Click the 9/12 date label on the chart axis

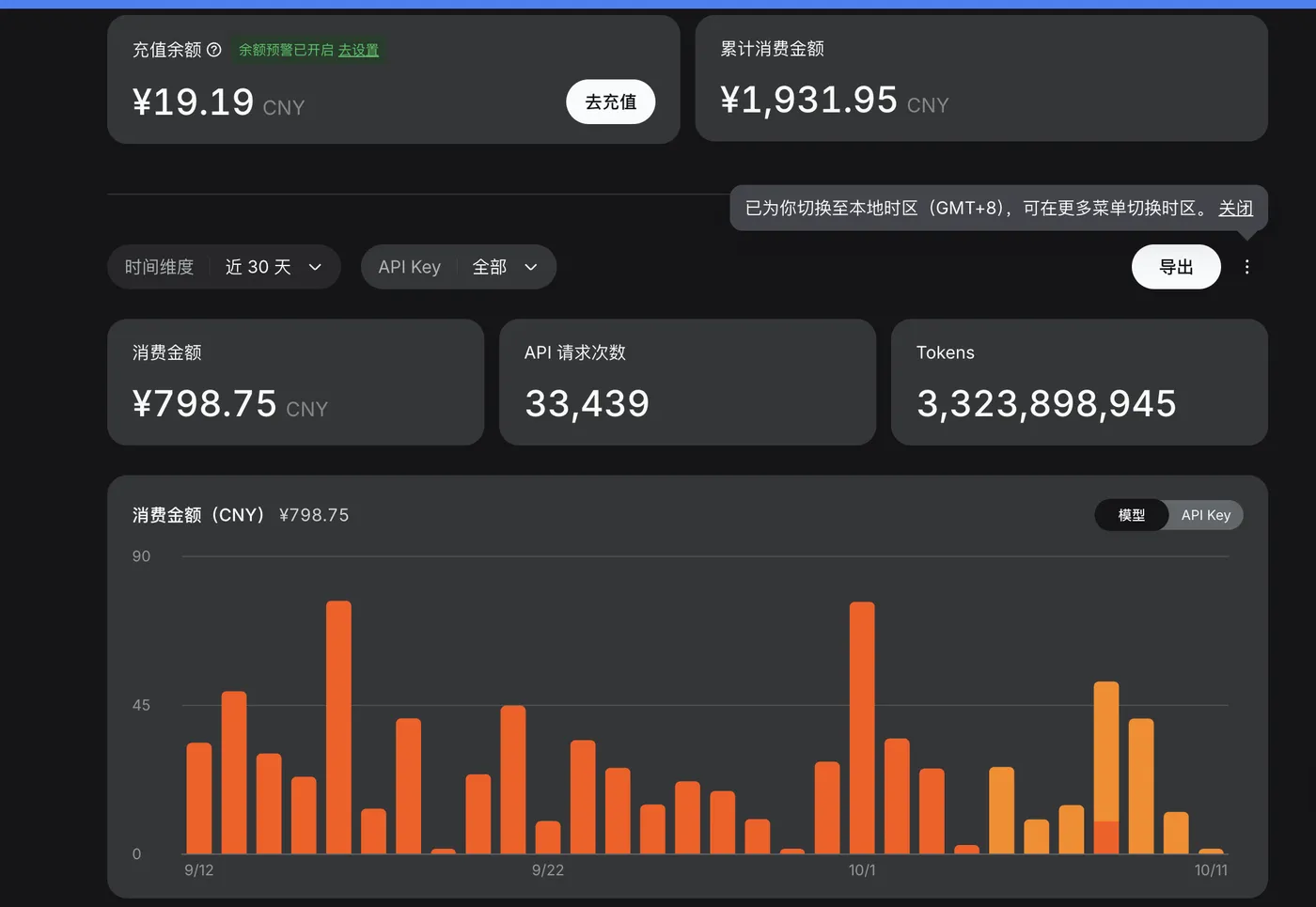199,870
